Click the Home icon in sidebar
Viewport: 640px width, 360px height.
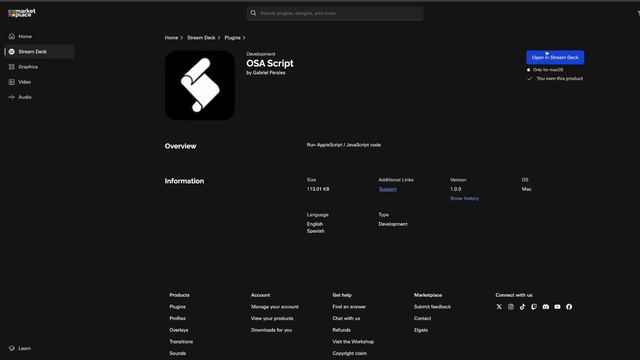coord(11,36)
